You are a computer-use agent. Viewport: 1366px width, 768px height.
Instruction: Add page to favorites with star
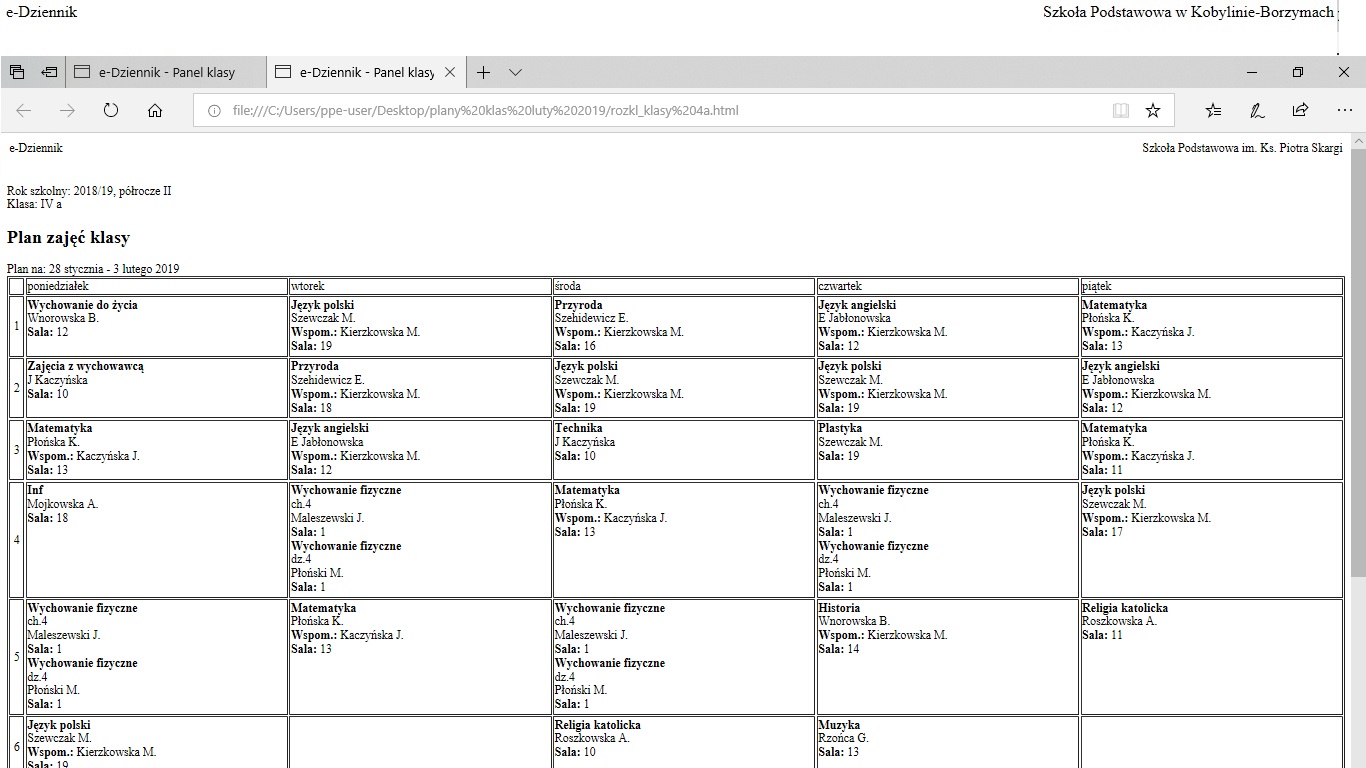[x=1153, y=110]
